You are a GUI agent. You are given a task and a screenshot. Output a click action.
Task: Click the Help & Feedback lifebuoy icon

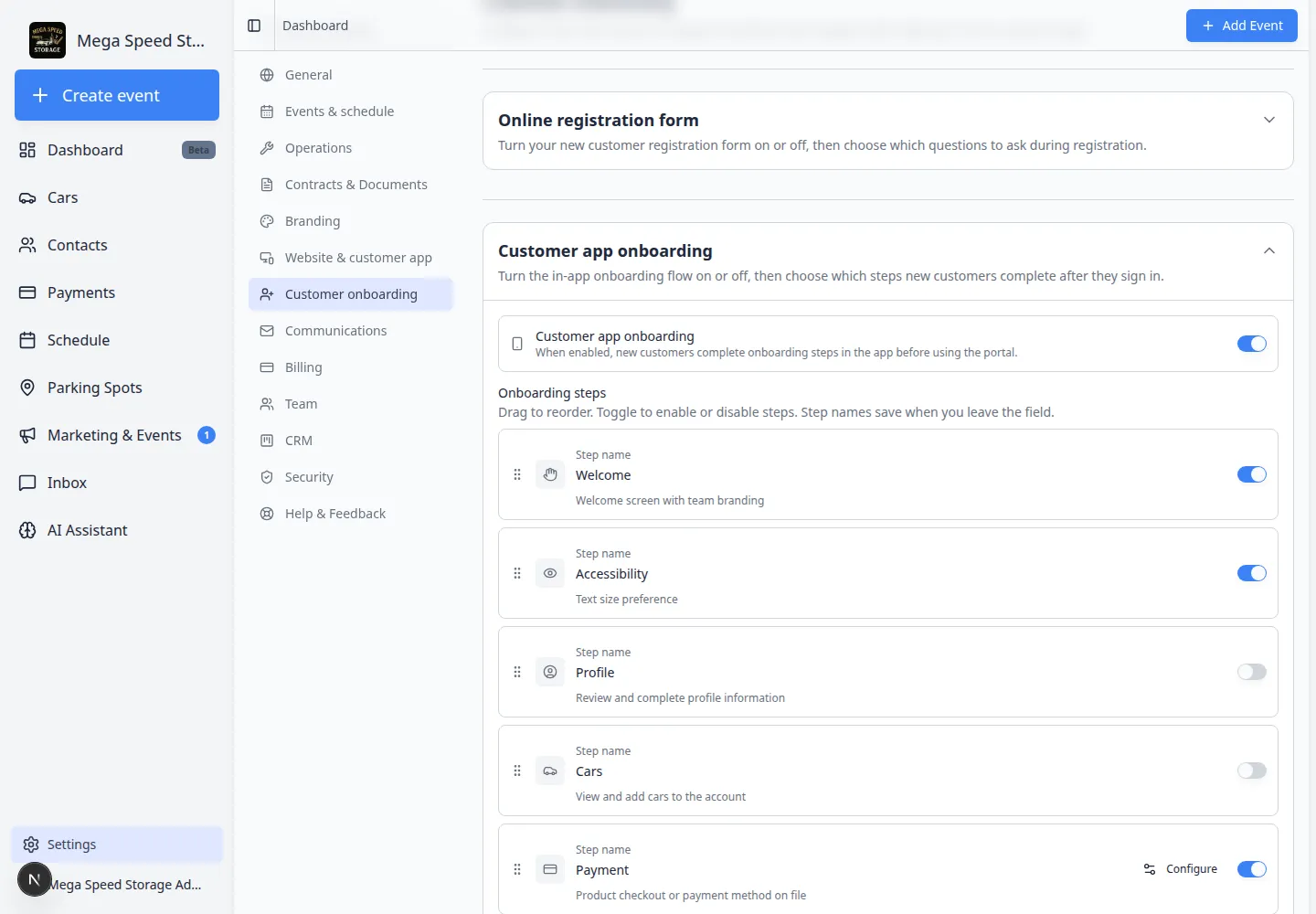(267, 514)
